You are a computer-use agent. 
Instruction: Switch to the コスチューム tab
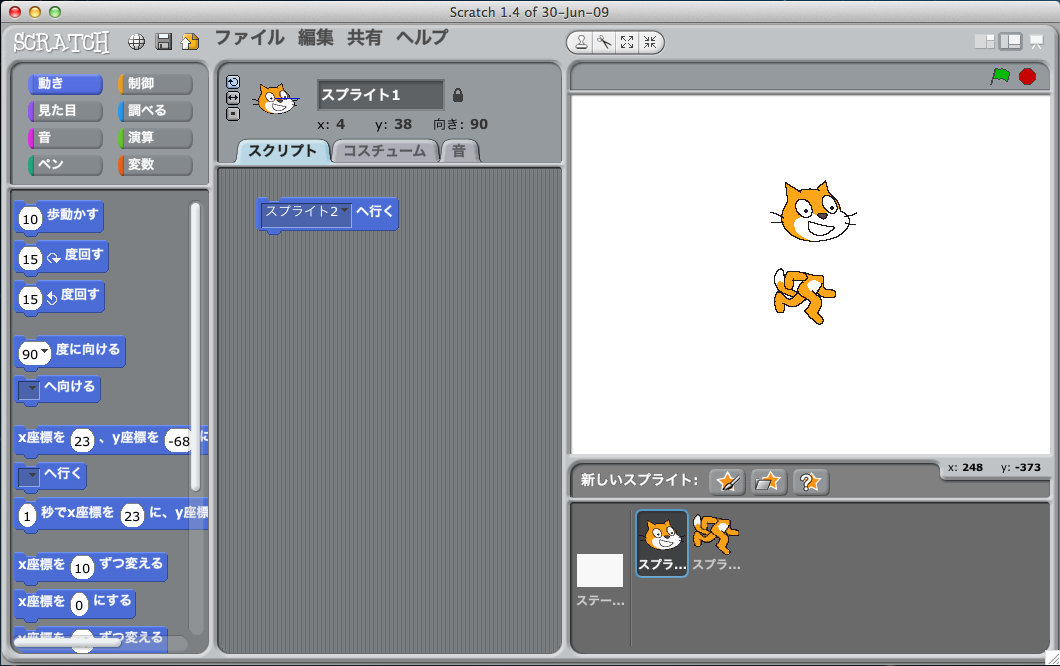[x=385, y=151]
